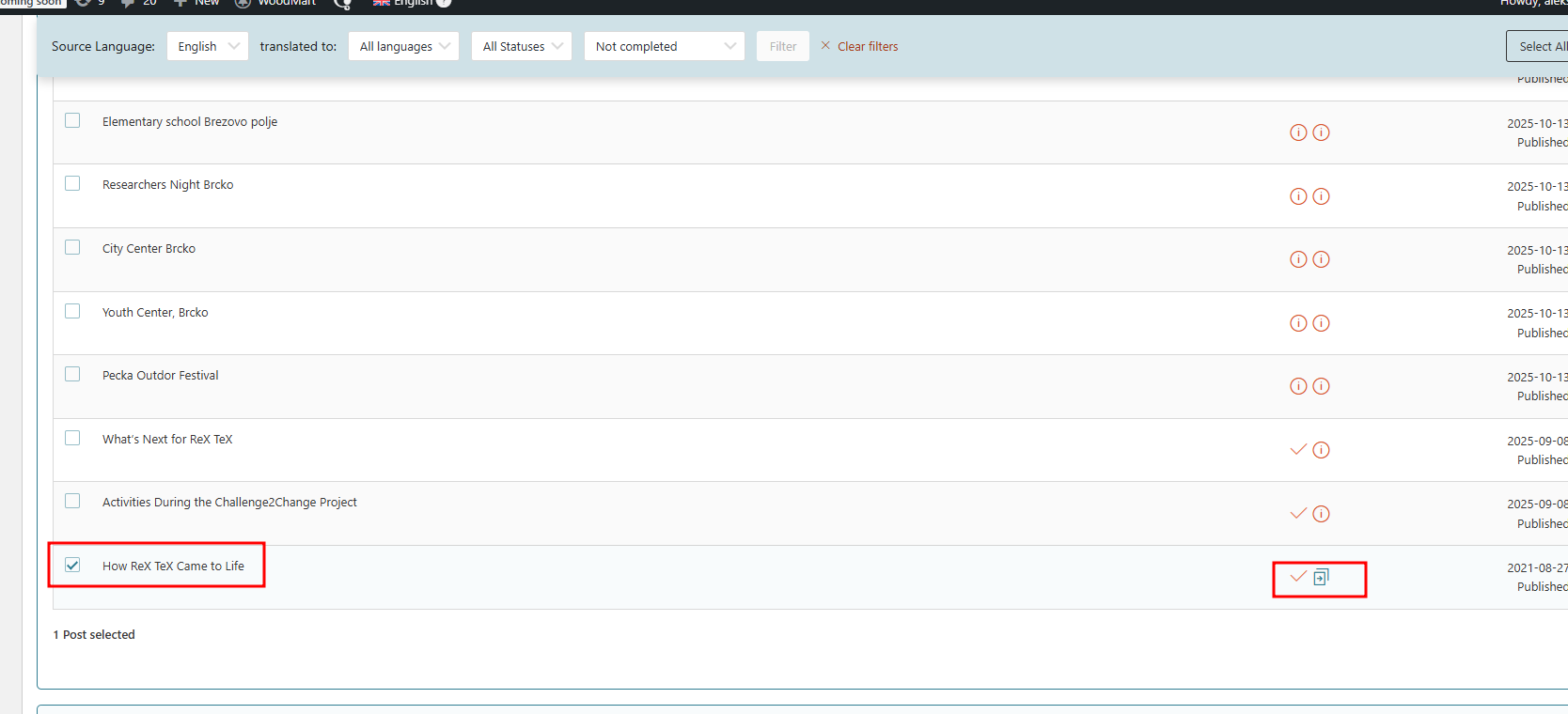This screenshot has width=1568, height=714.
Task: Open the English language switcher menu
Action: (403, 3)
